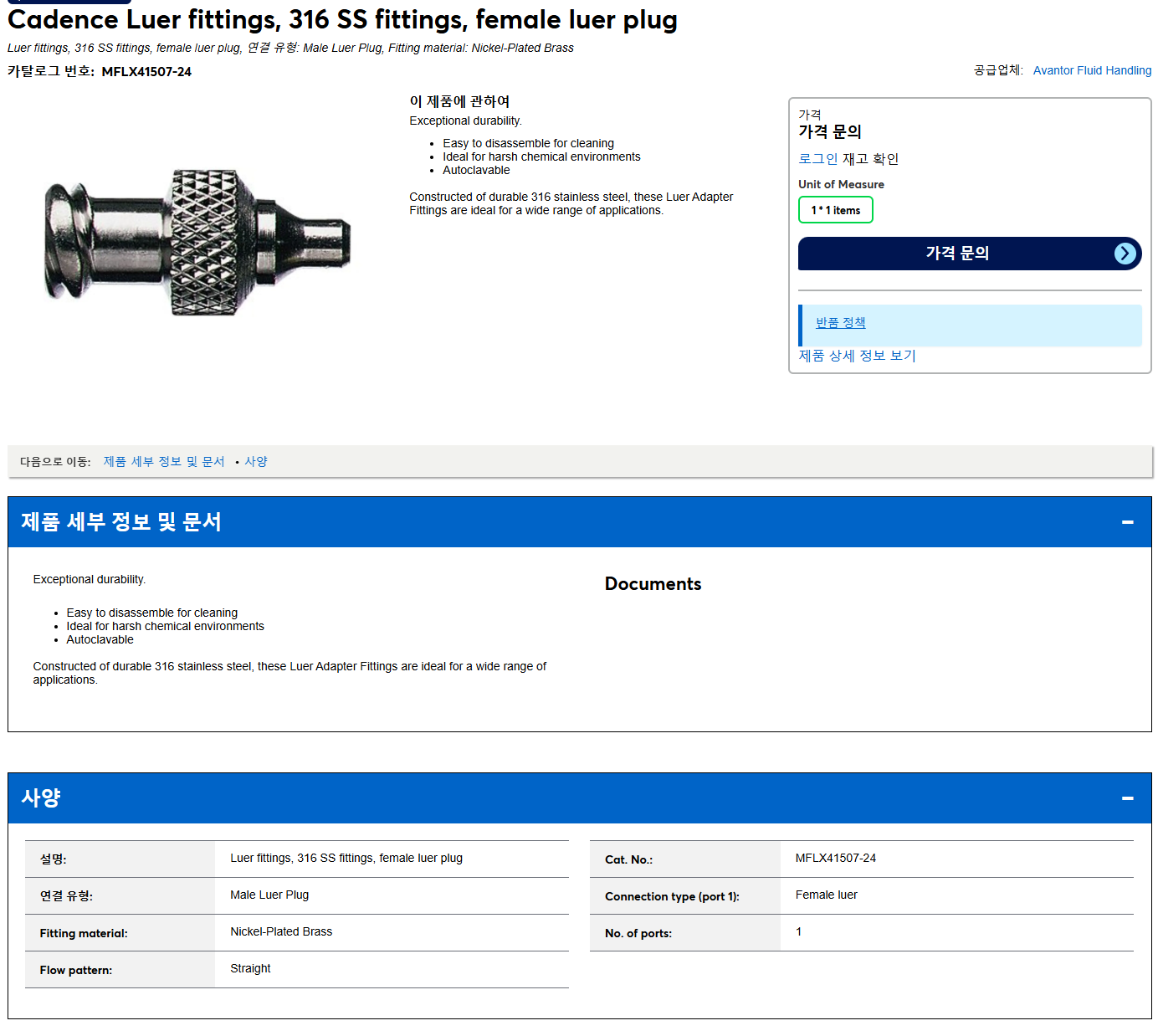Click the arrow icon on 가격 문의 button
The height and width of the screenshot is (1036, 1158).
tap(1125, 254)
